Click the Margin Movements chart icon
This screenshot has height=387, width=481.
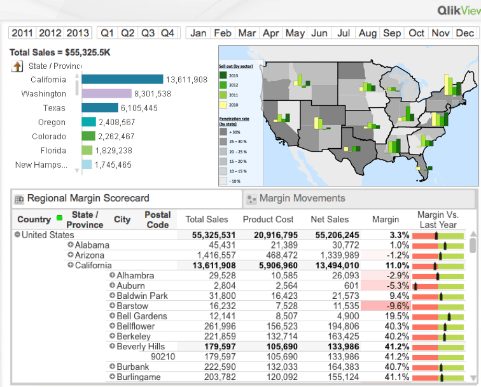251,199
